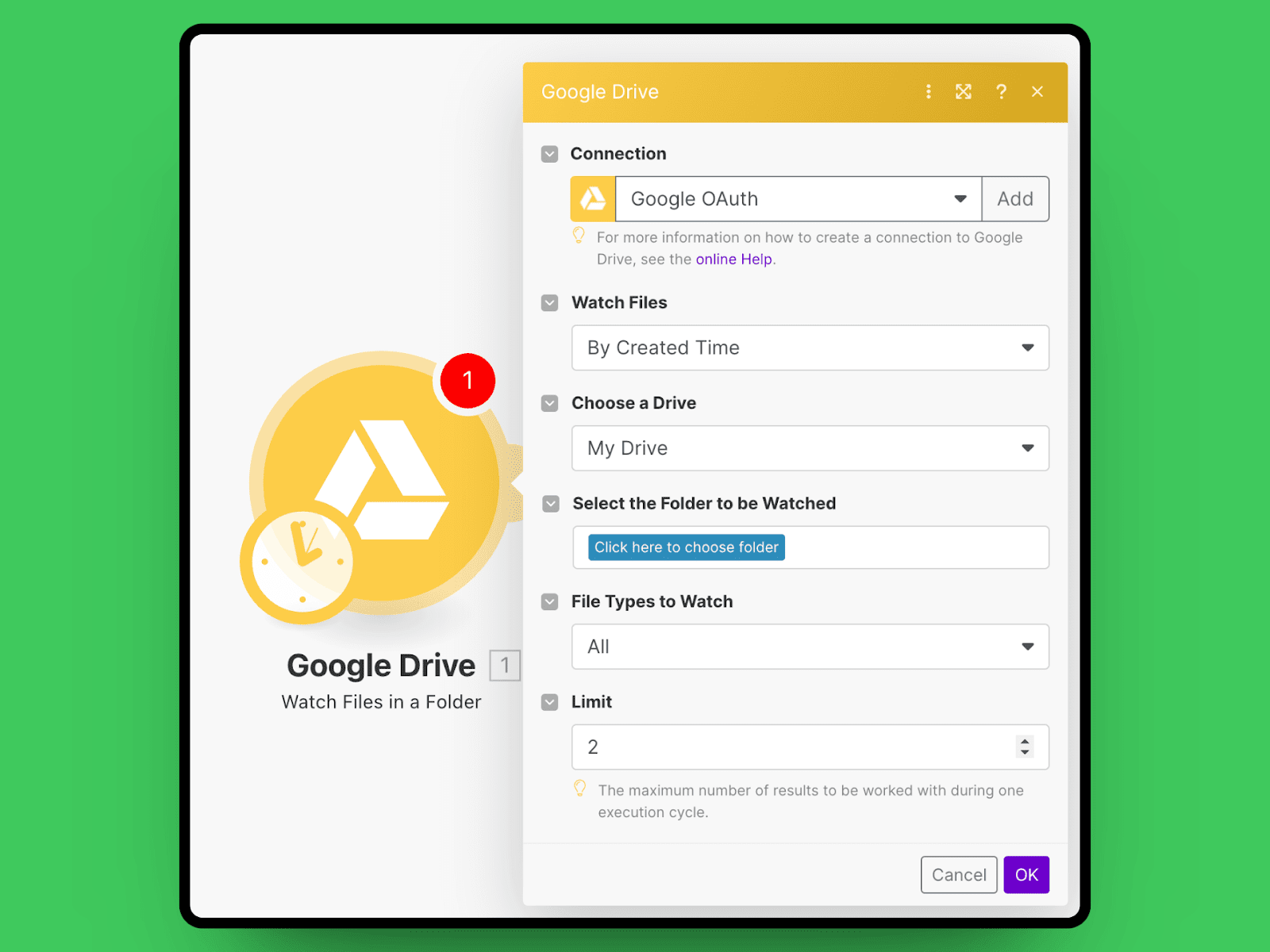Click the lightbulb hint icon under Connection
Image resolution: width=1270 pixels, height=952 pixels.
pyautogui.click(x=579, y=236)
